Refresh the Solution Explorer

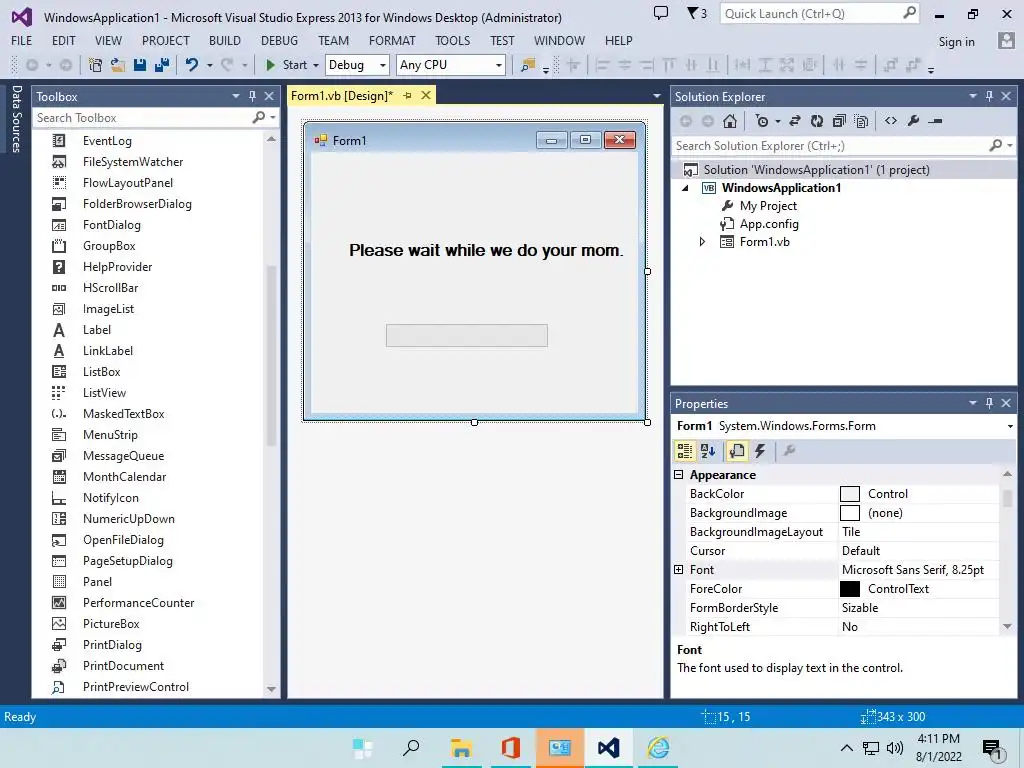click(817, 121)
